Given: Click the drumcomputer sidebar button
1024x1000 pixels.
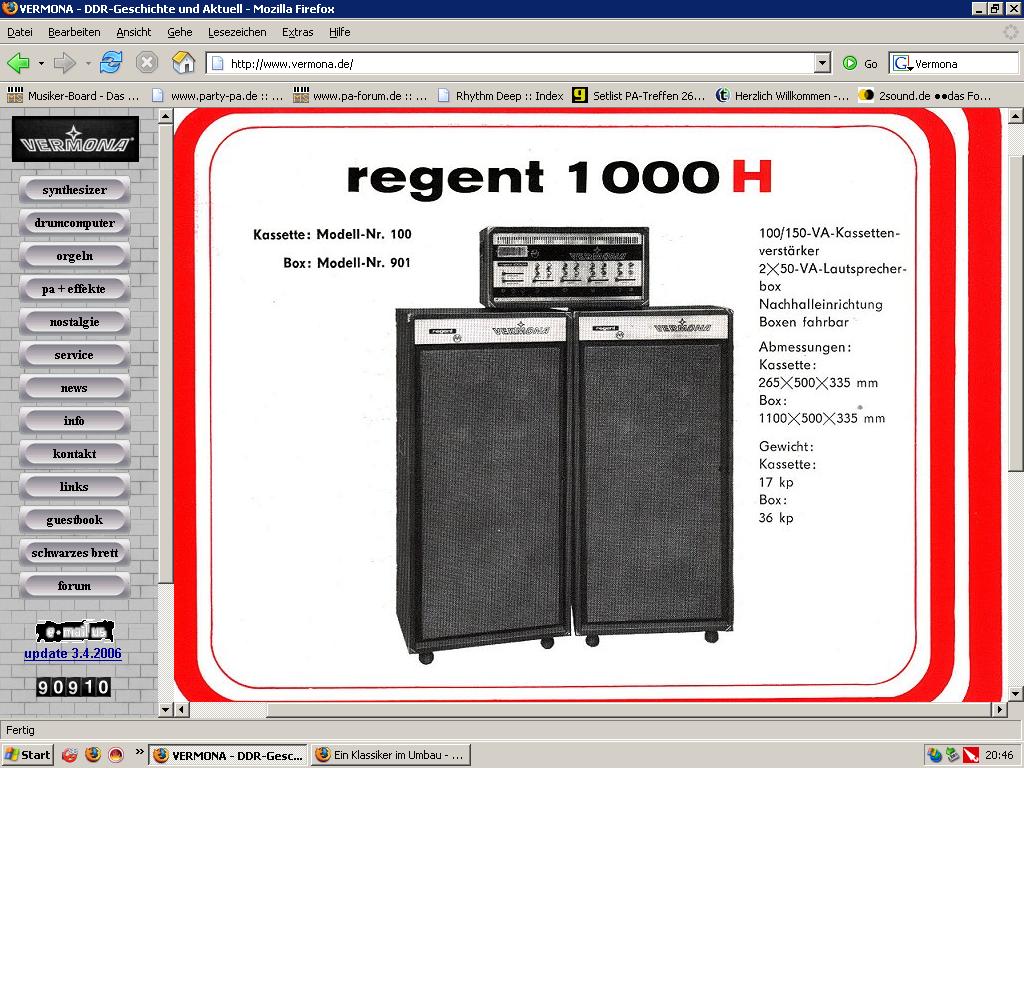Looking at the screenshot, I should [74, 223].
